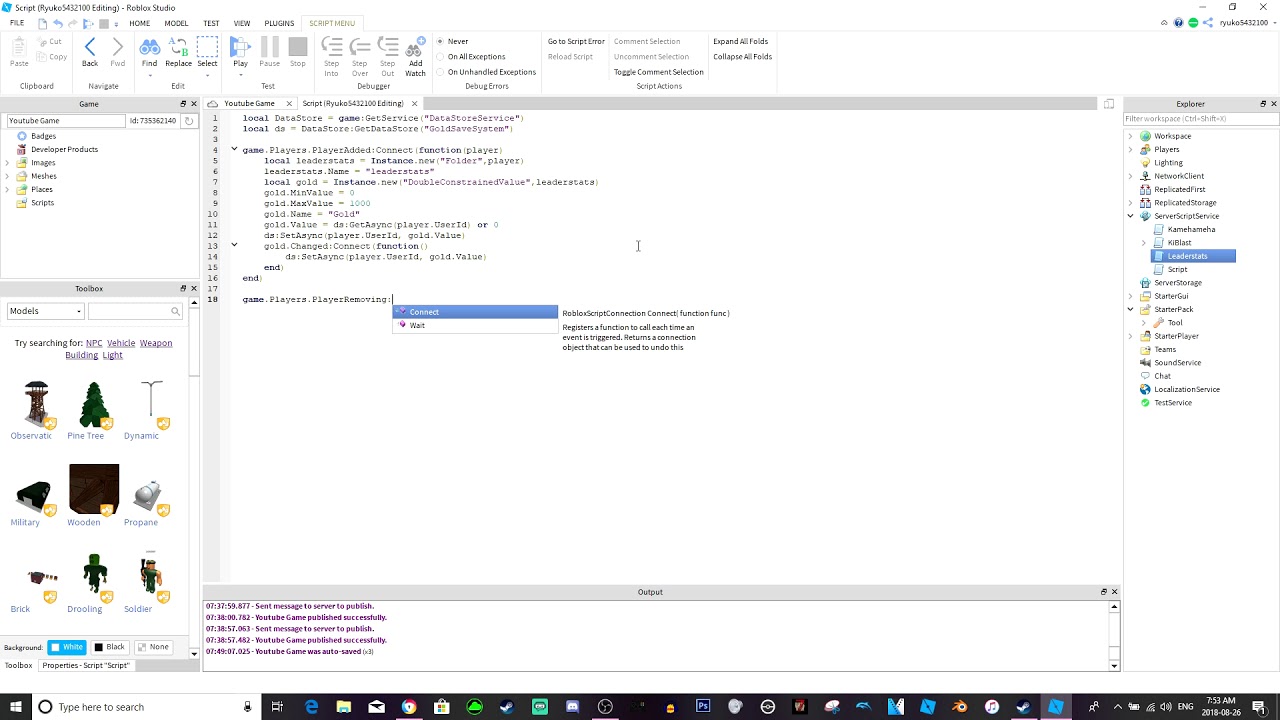Viewport: 1280px width, 720px height.
Task: Set background to White
Action: click(x=67, y=647)
